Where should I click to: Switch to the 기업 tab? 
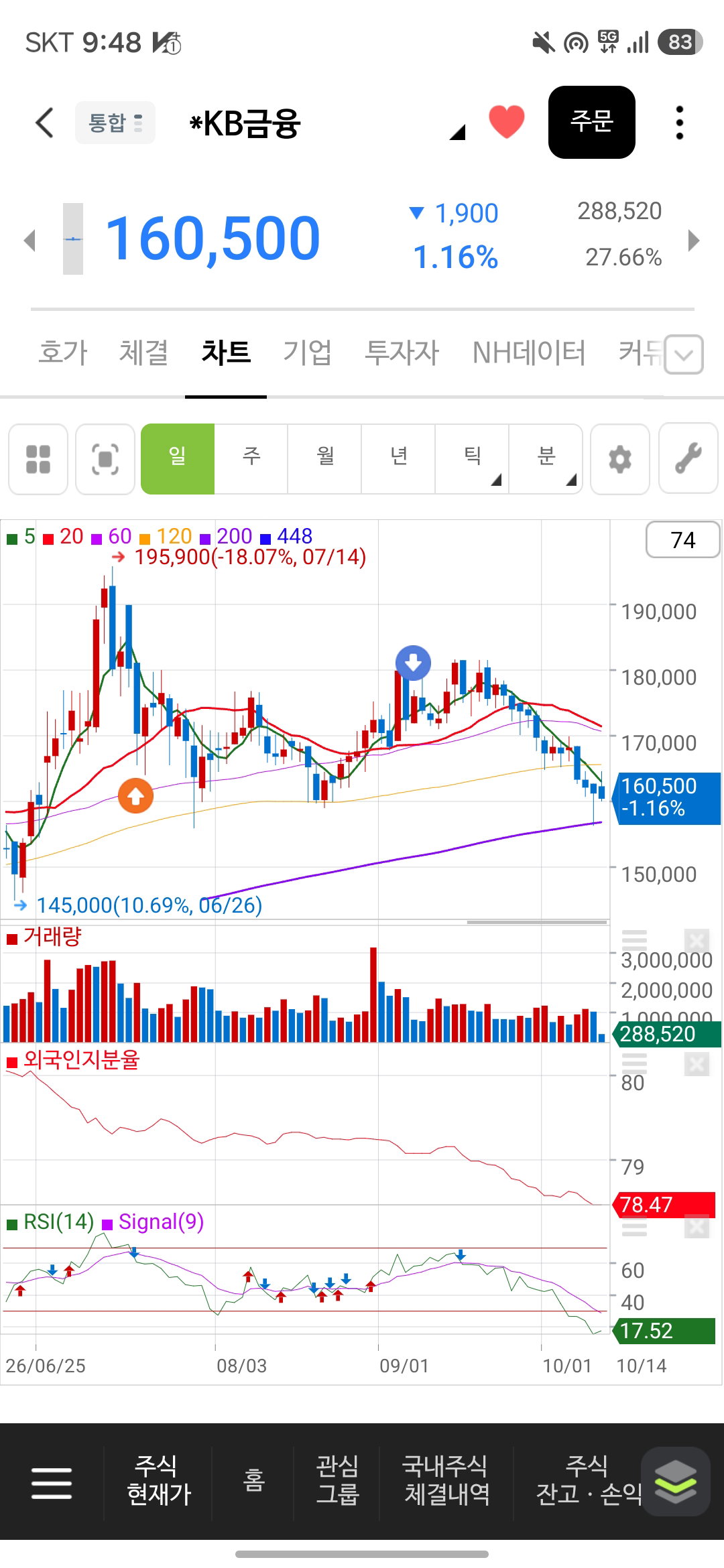[307, 352]
